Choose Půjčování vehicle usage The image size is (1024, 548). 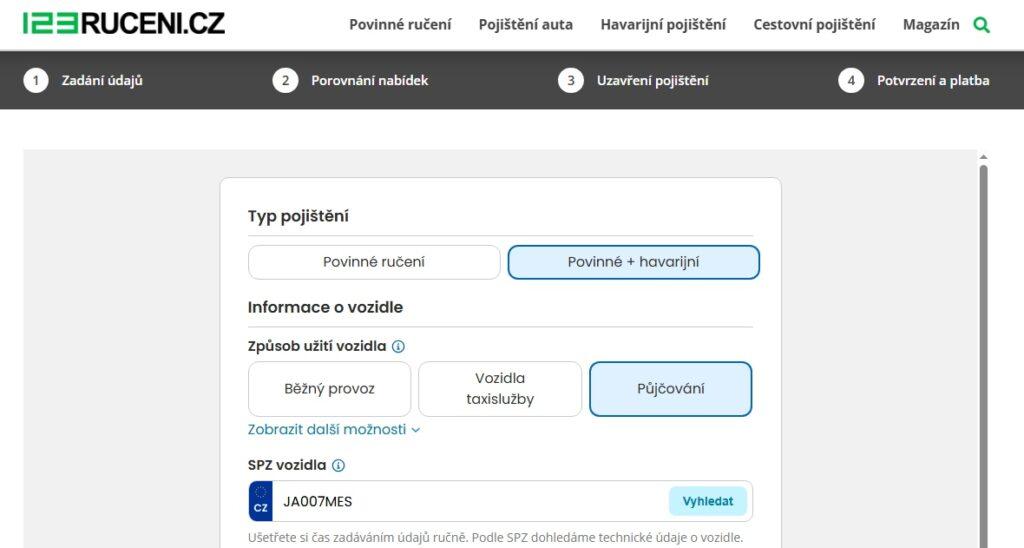pyautogui.click(x=671, y=389)
